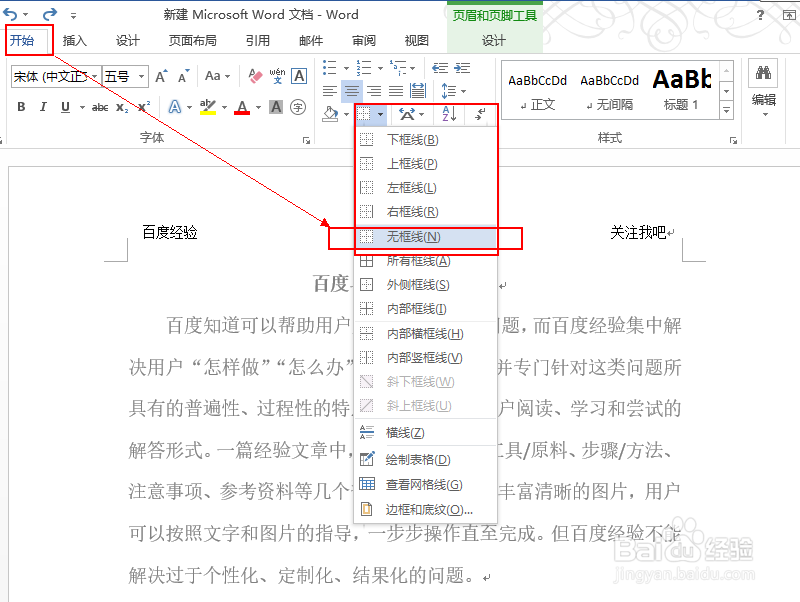
Task: Open the header and footer tools 设计 tab
Action: (493, 40)
